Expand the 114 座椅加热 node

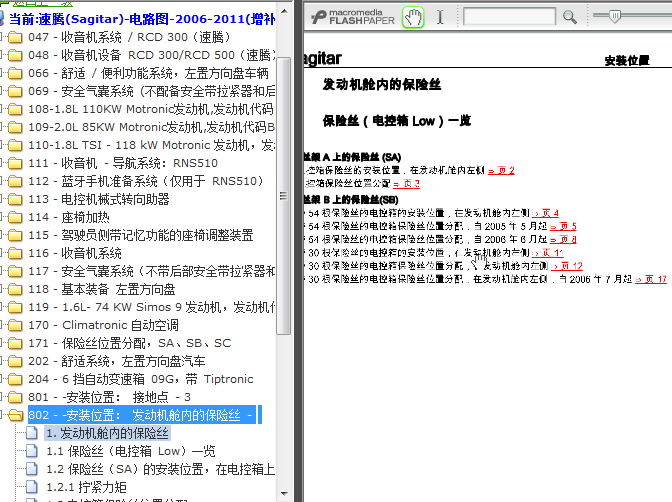click(2, 217)
